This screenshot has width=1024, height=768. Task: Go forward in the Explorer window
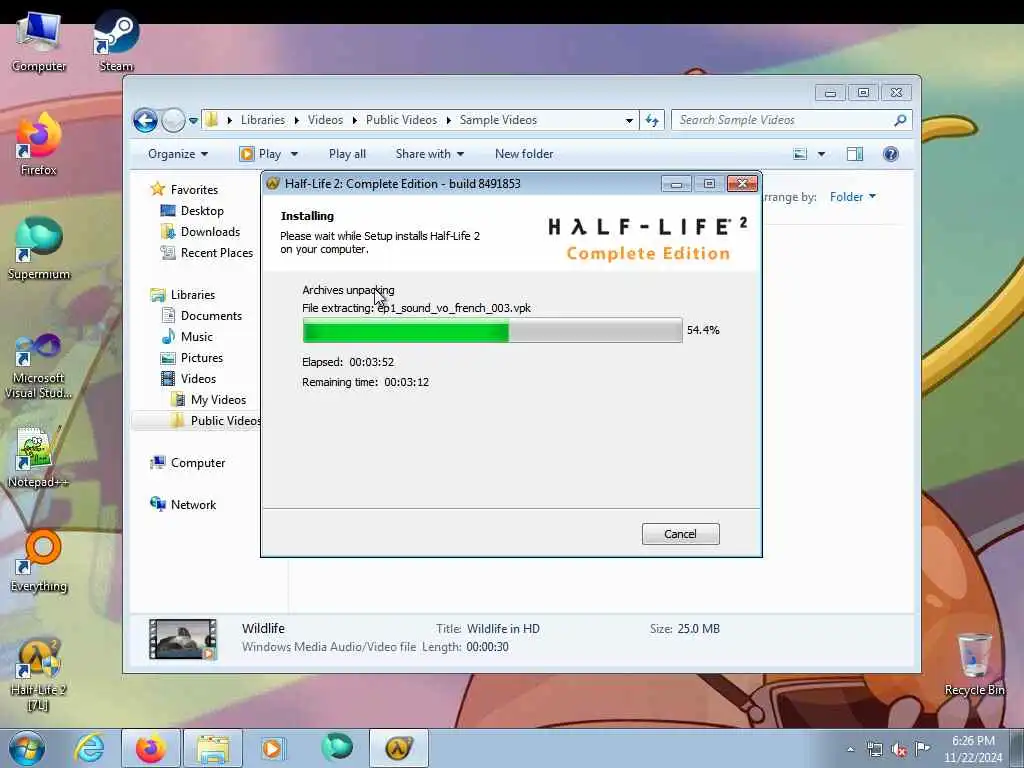click(x=173, y=120)
